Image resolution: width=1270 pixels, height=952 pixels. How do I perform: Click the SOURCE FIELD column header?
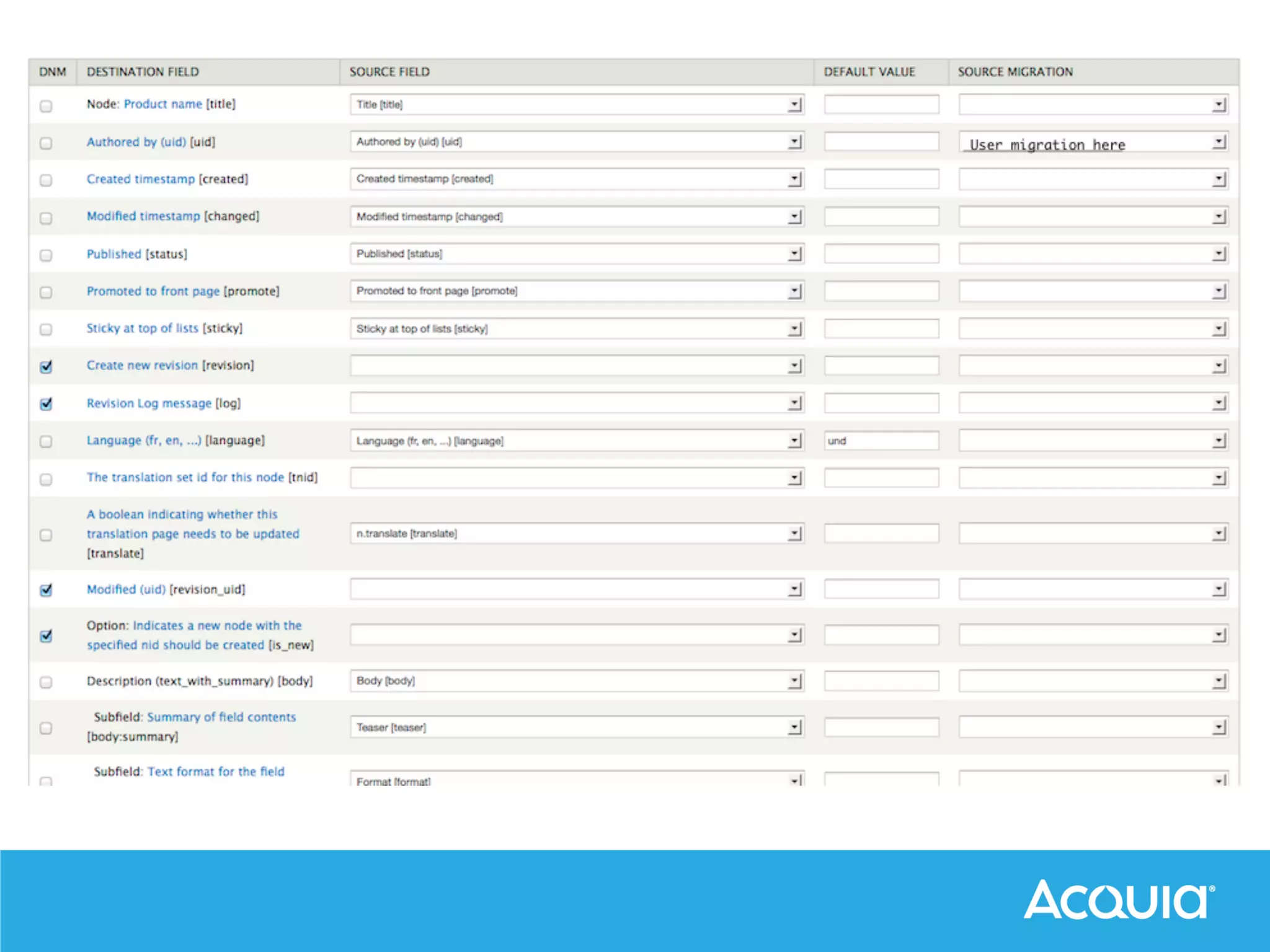point(389,72)
